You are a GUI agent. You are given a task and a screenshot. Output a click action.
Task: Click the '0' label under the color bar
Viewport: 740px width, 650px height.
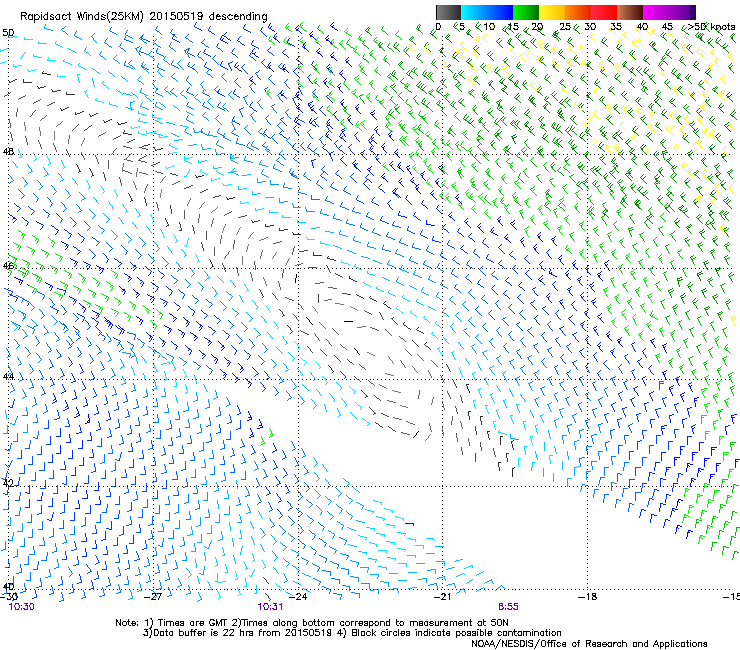[438, 27]
